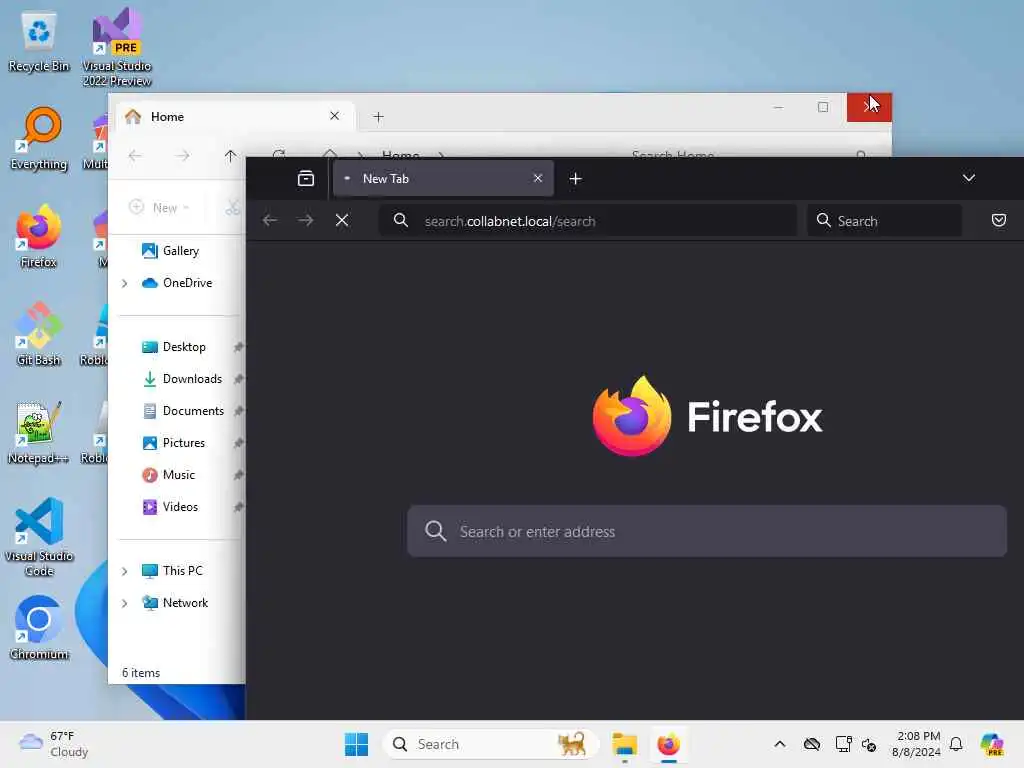Open Desktop folder in Explorer sidebar

click(174, 347)
